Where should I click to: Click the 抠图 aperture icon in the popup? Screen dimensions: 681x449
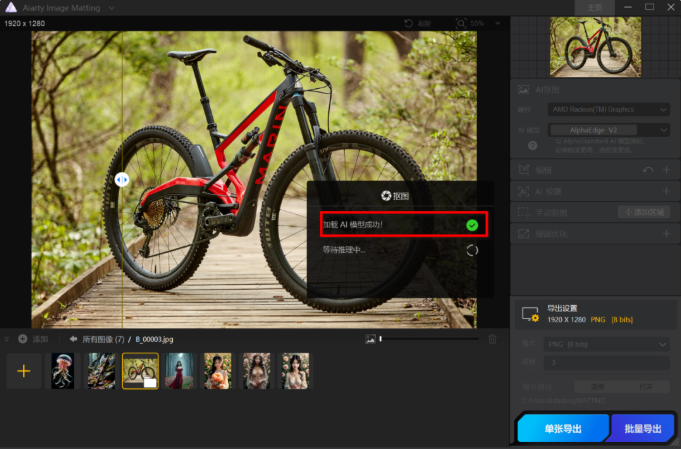click(386, 196)
